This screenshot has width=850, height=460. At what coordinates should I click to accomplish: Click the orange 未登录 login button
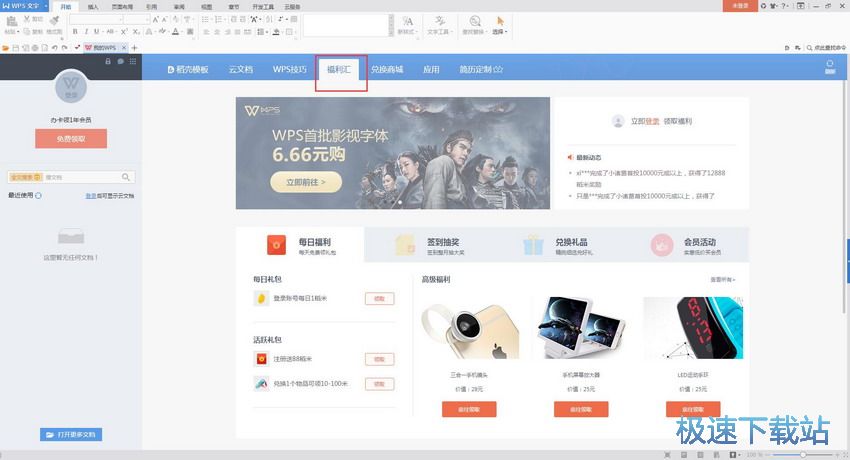[x=740, y=5]
